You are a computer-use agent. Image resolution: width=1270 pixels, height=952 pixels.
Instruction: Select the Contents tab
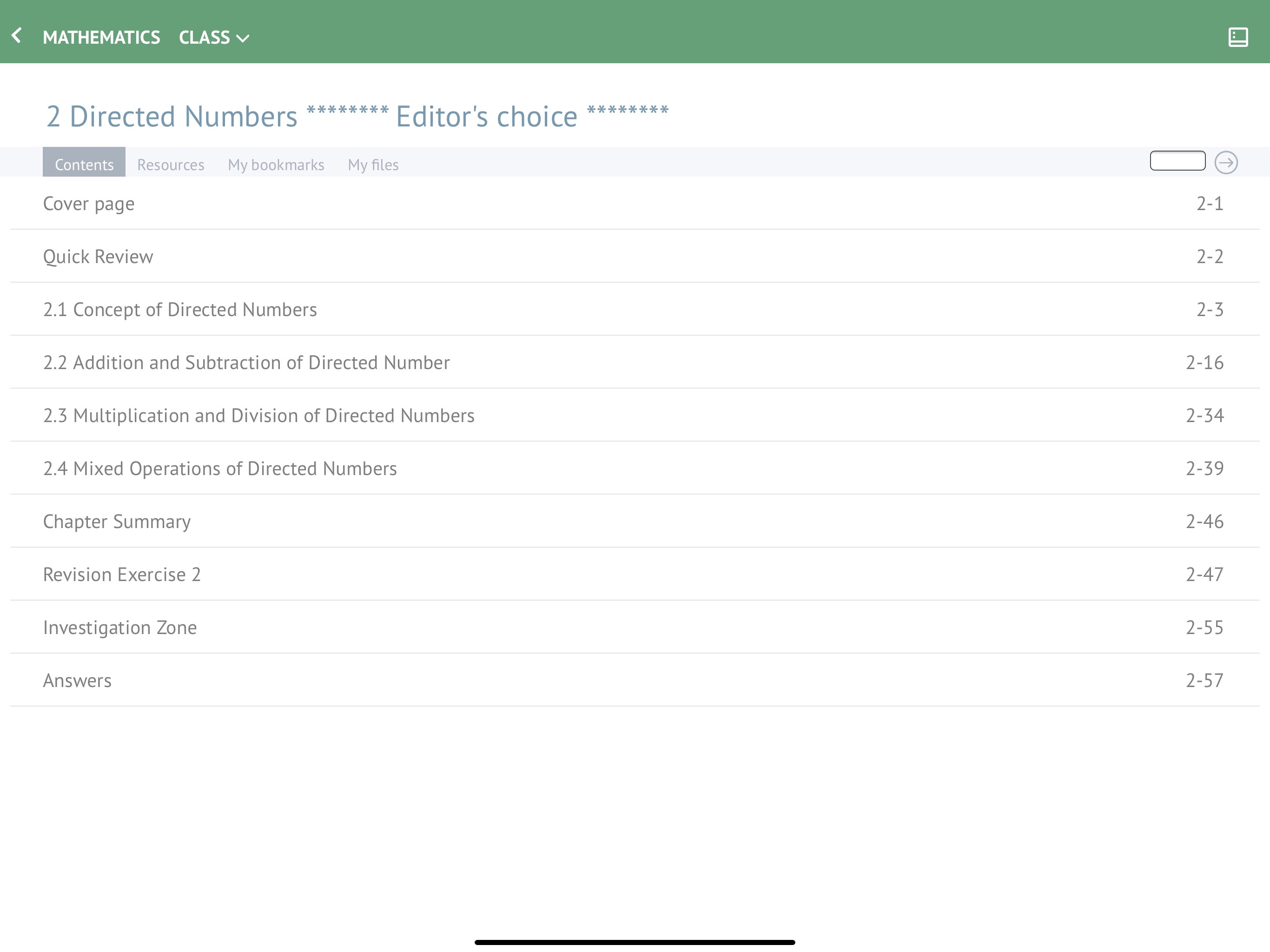coord(84,165)
